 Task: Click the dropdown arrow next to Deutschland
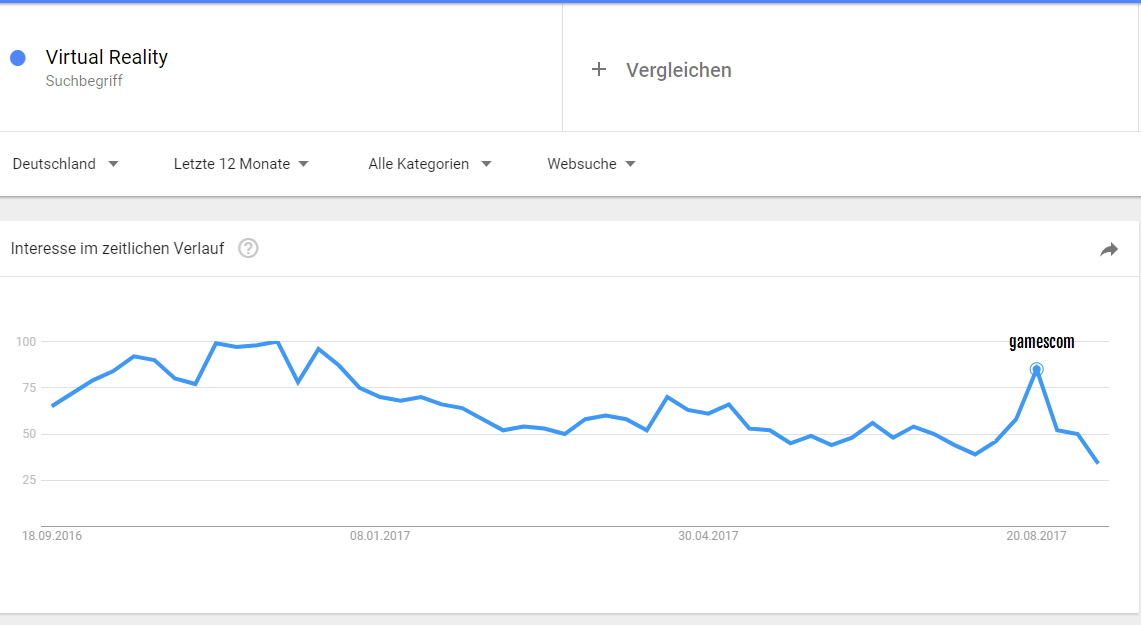tap(113, 164)
